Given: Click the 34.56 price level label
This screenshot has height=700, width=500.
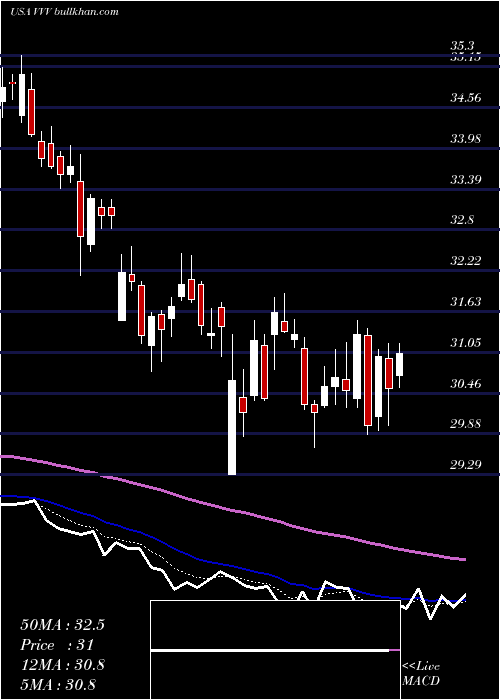Looking at the screenshot, I should click(x=466, y=97).
